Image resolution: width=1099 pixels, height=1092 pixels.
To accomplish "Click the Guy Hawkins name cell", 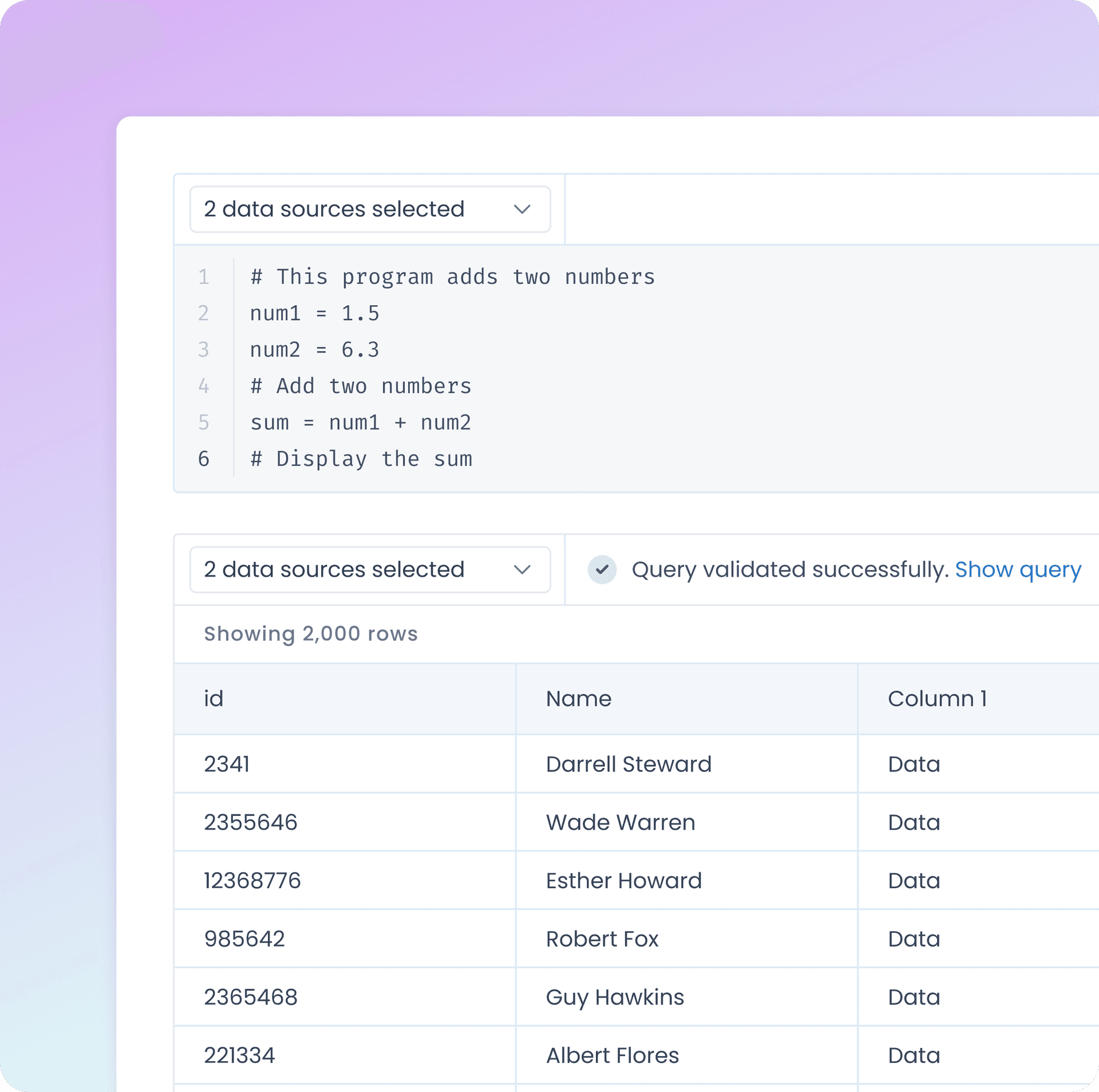I will (614, 998).
